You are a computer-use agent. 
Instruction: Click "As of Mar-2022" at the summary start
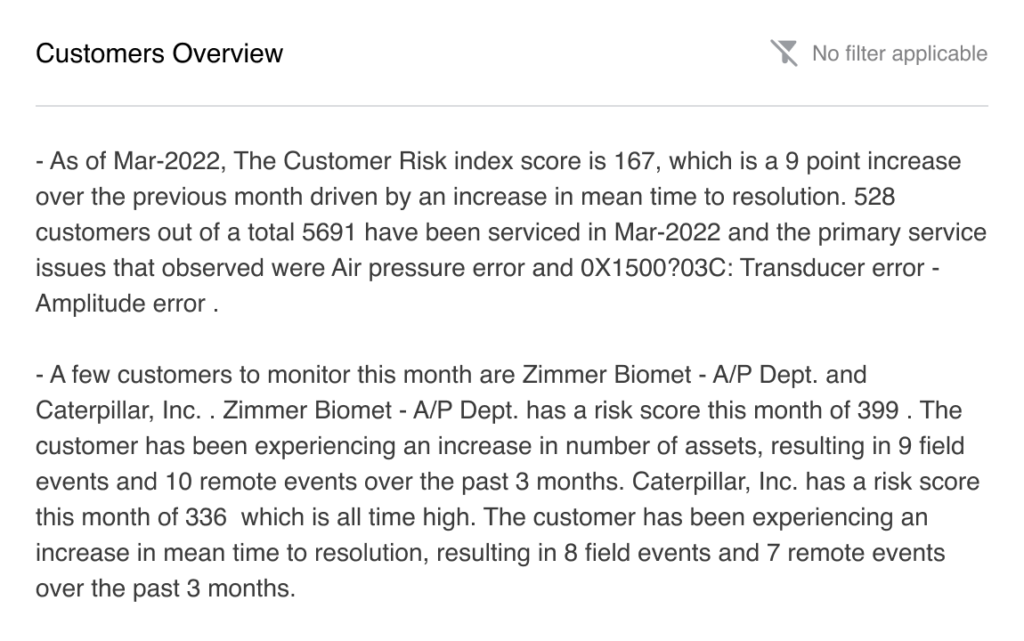point(114,161)
